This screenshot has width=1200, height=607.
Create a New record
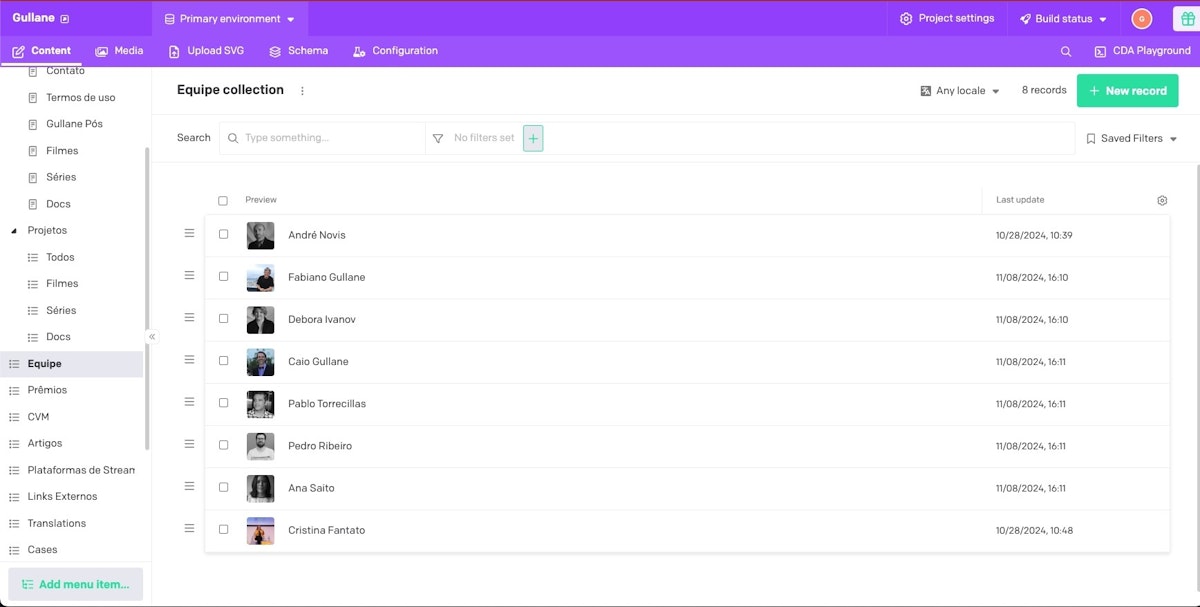coord(1127,91)
